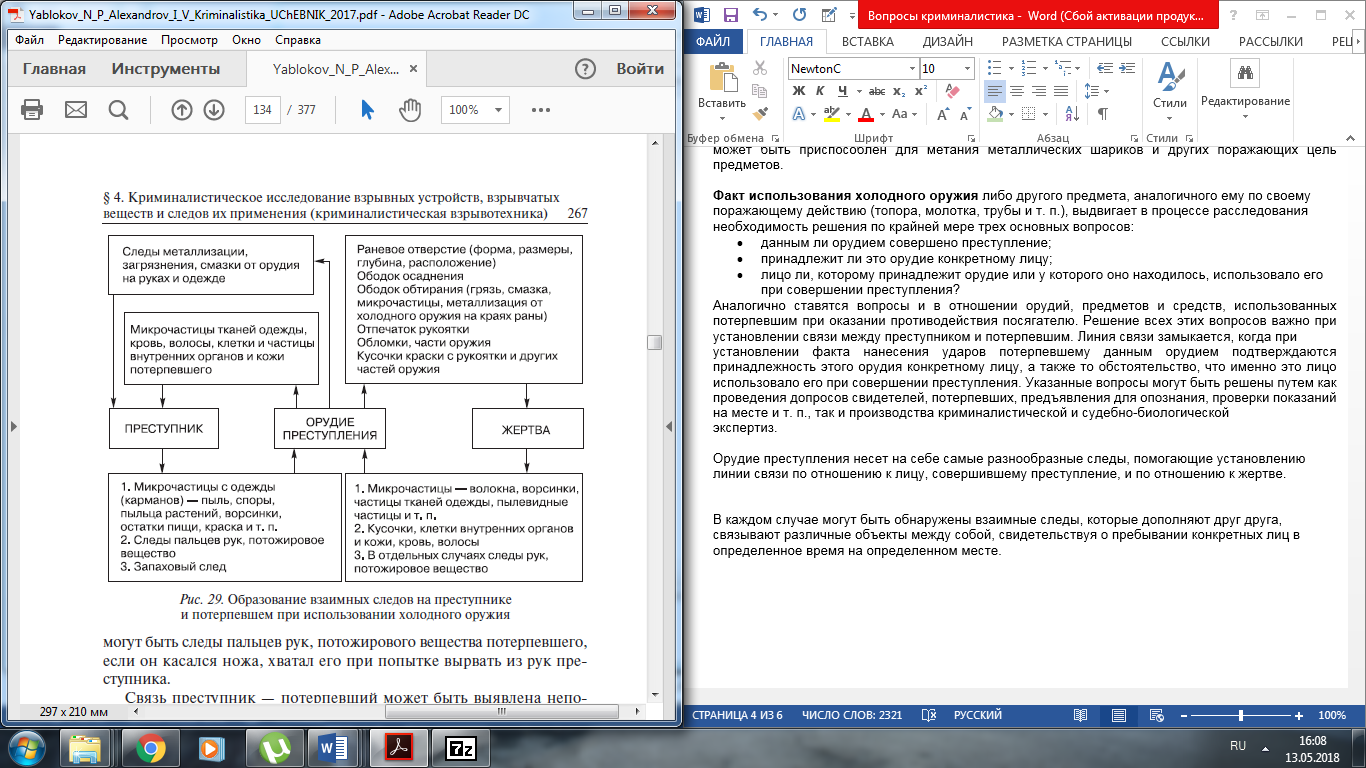Activate the hand pan tool in Acrobat
Screen dimensions: 1366x768
pos(410,110)
